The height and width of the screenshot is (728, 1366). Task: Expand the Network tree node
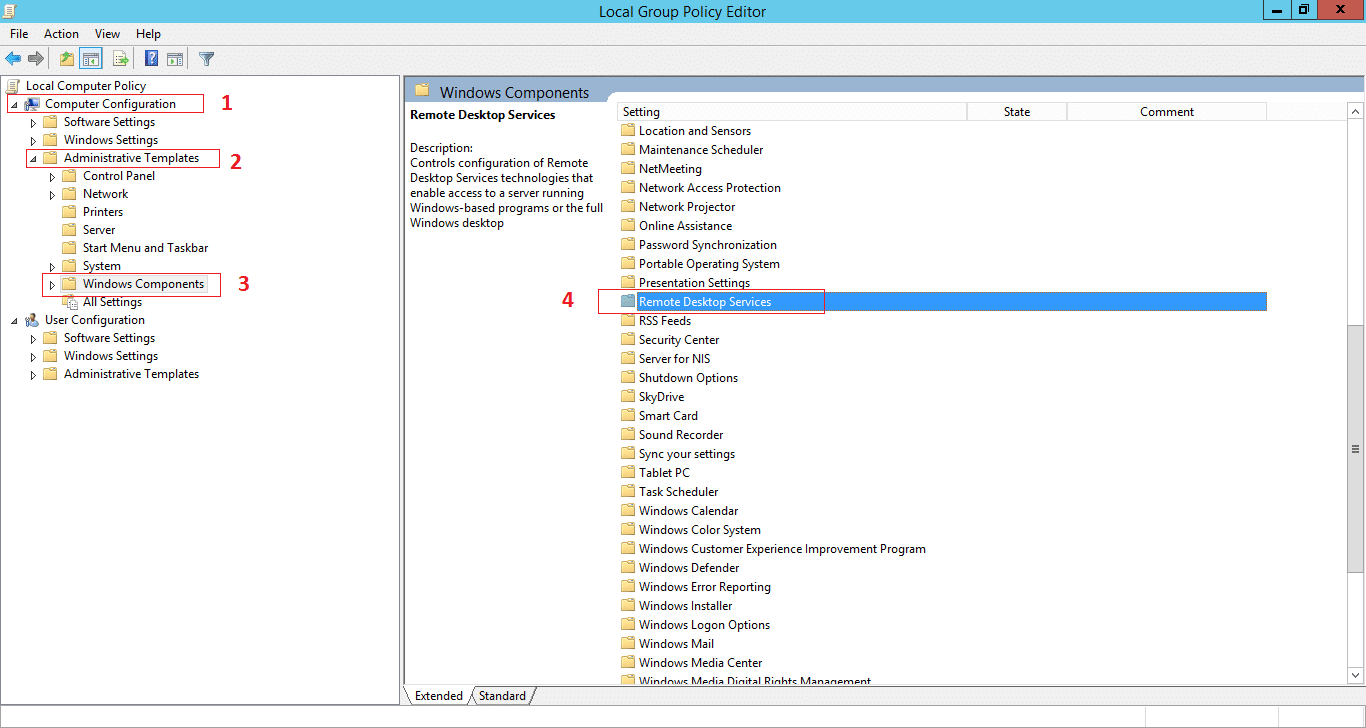point(52,194)
